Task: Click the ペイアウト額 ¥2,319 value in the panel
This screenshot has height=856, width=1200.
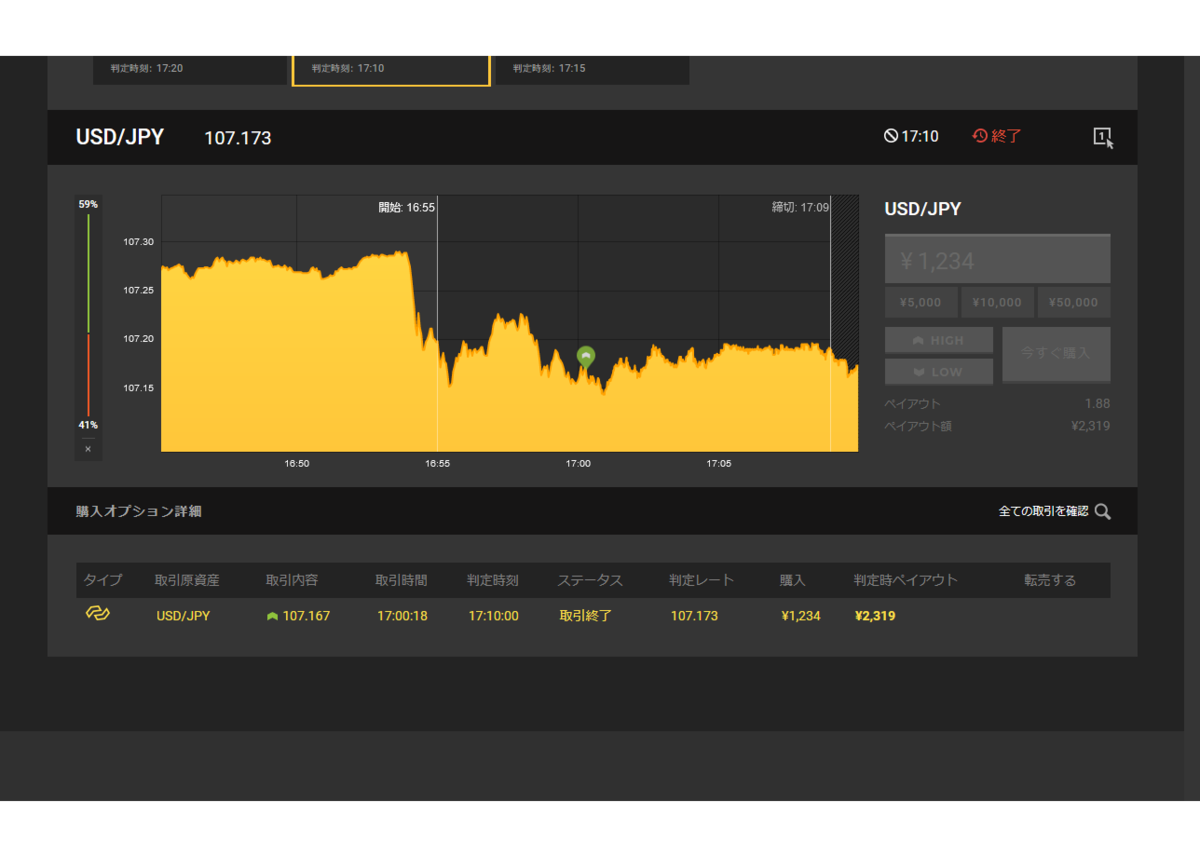Action: click(x=1090, y=426)
